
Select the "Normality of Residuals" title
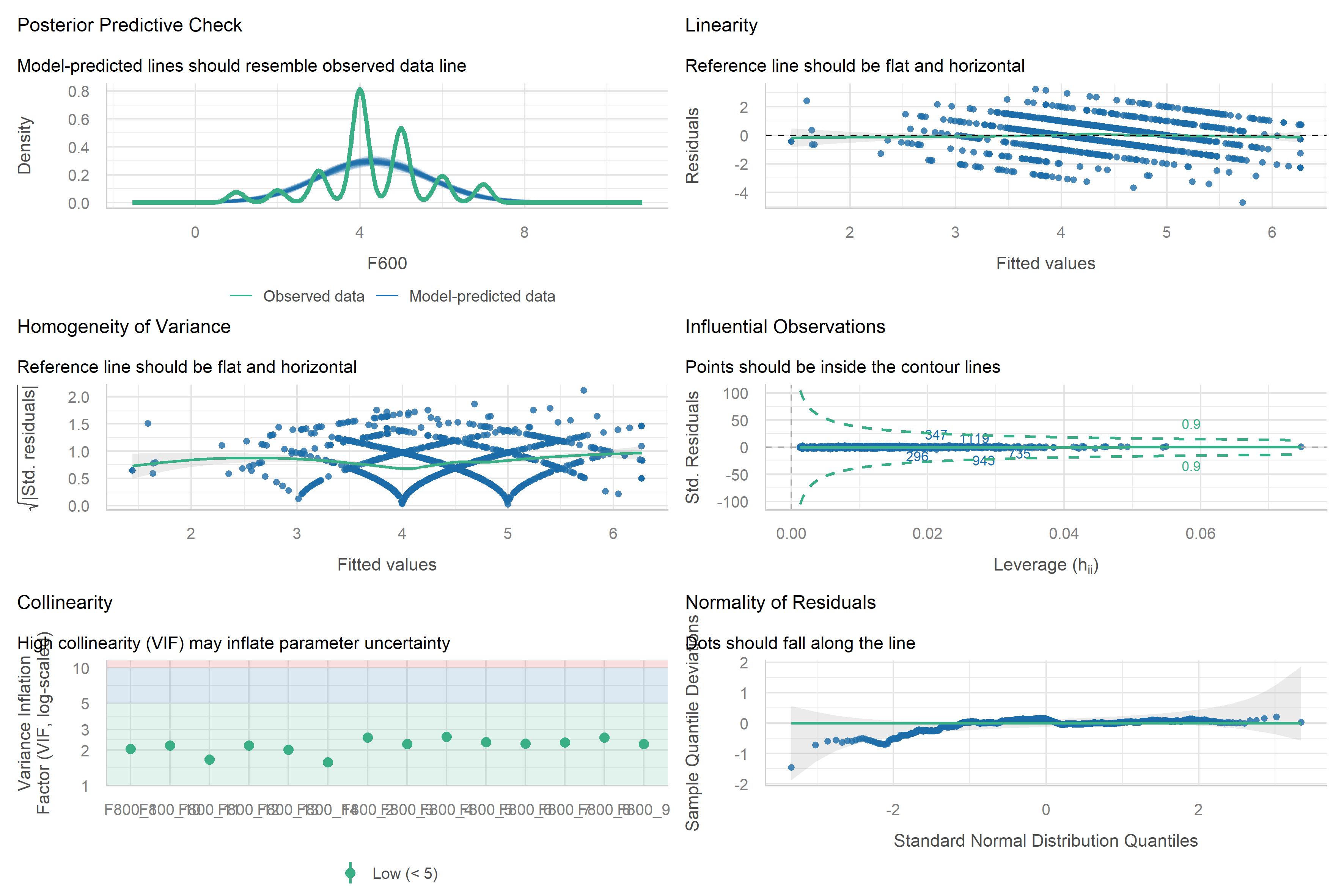780,602
